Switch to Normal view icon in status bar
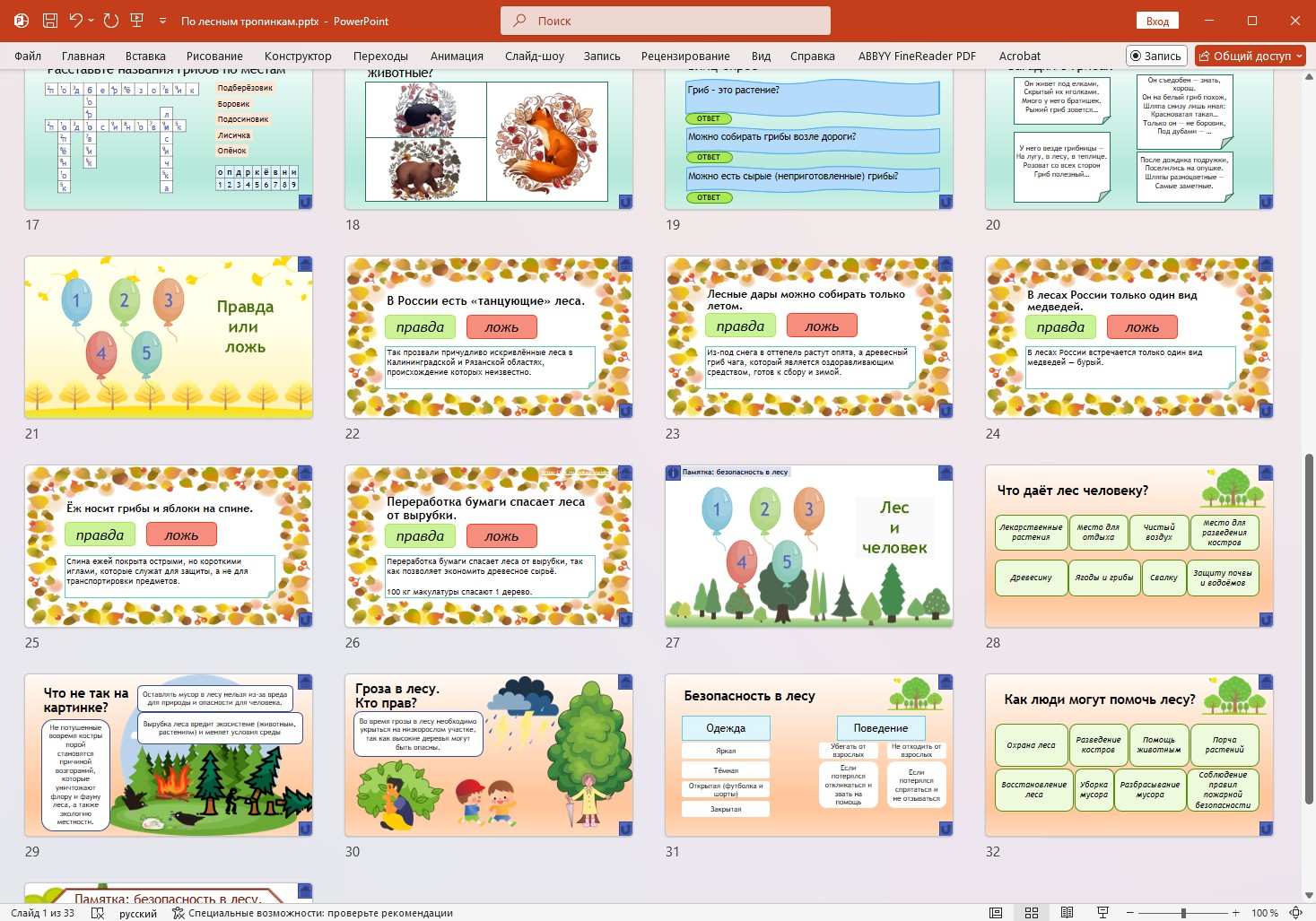 point(996,913)
